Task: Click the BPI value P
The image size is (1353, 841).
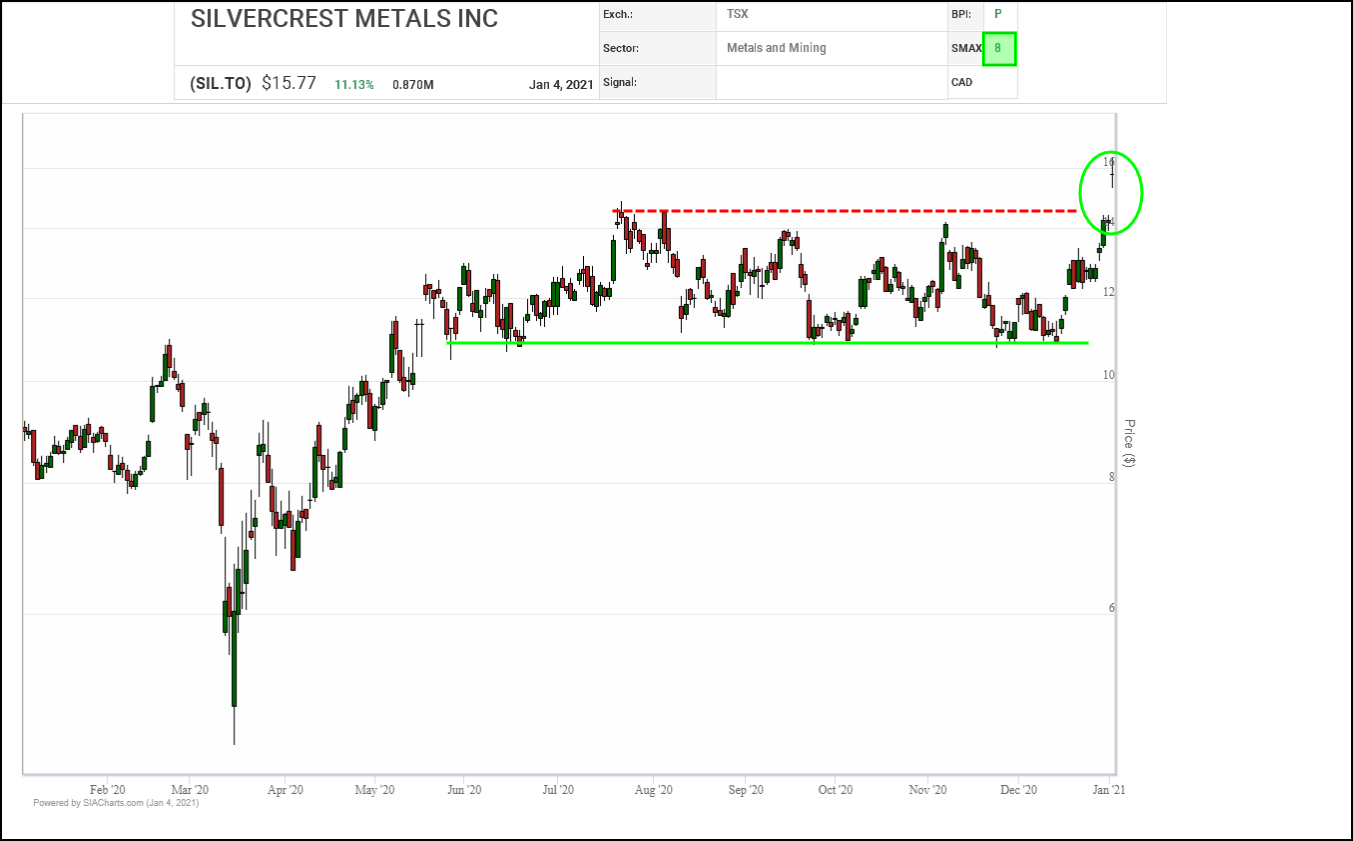Action: 997,14
